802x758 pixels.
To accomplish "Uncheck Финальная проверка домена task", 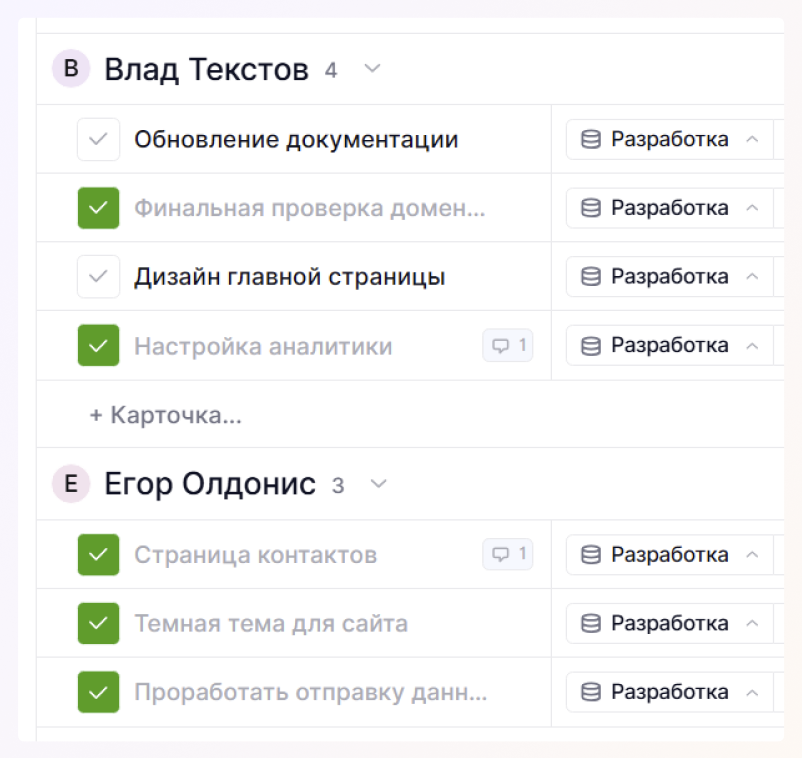I will 98,208.
